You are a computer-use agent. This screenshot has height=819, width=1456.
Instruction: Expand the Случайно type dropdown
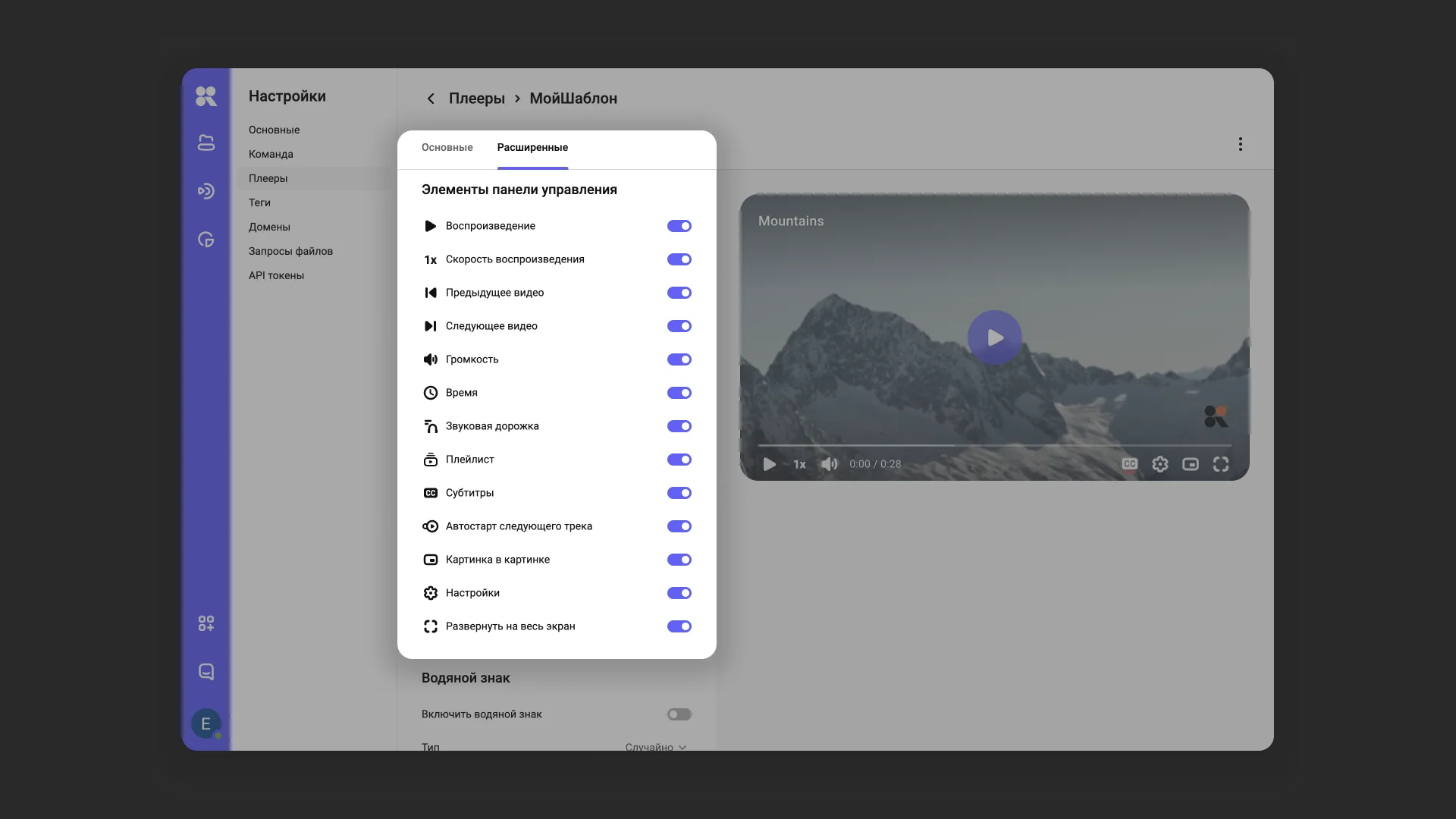[x=655, y=747]
